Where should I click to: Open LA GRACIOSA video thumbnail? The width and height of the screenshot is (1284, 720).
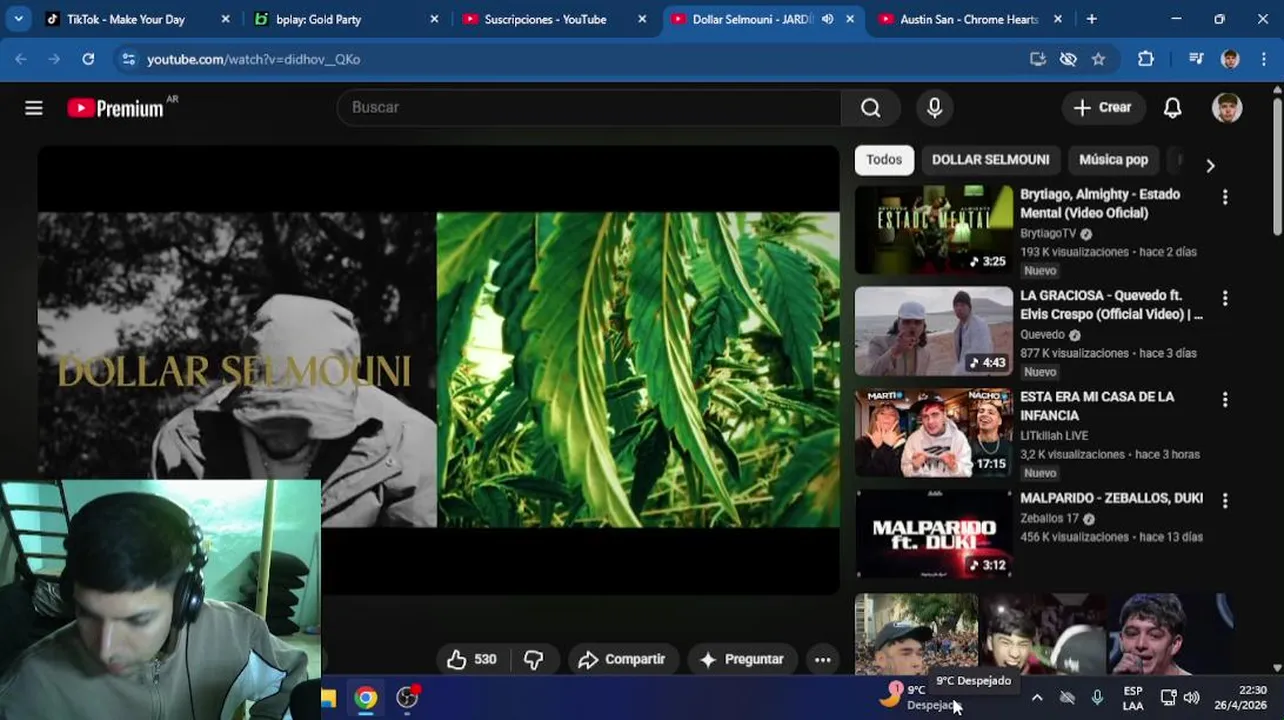pos(933,331)
